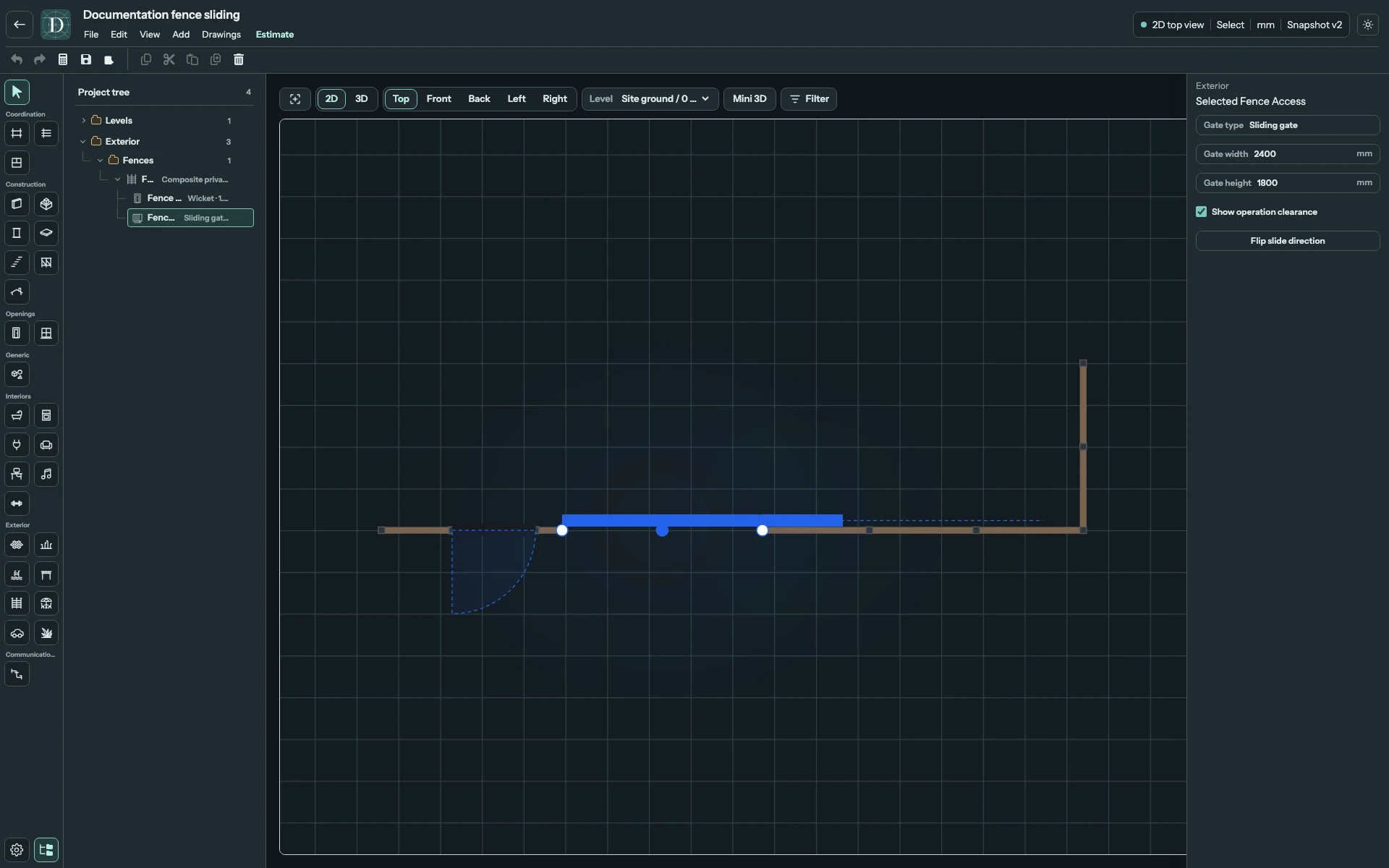The width and height of the screenshot is (1389, 868).
Task: Select the pergola exterior tool
Action: (46, 574)
